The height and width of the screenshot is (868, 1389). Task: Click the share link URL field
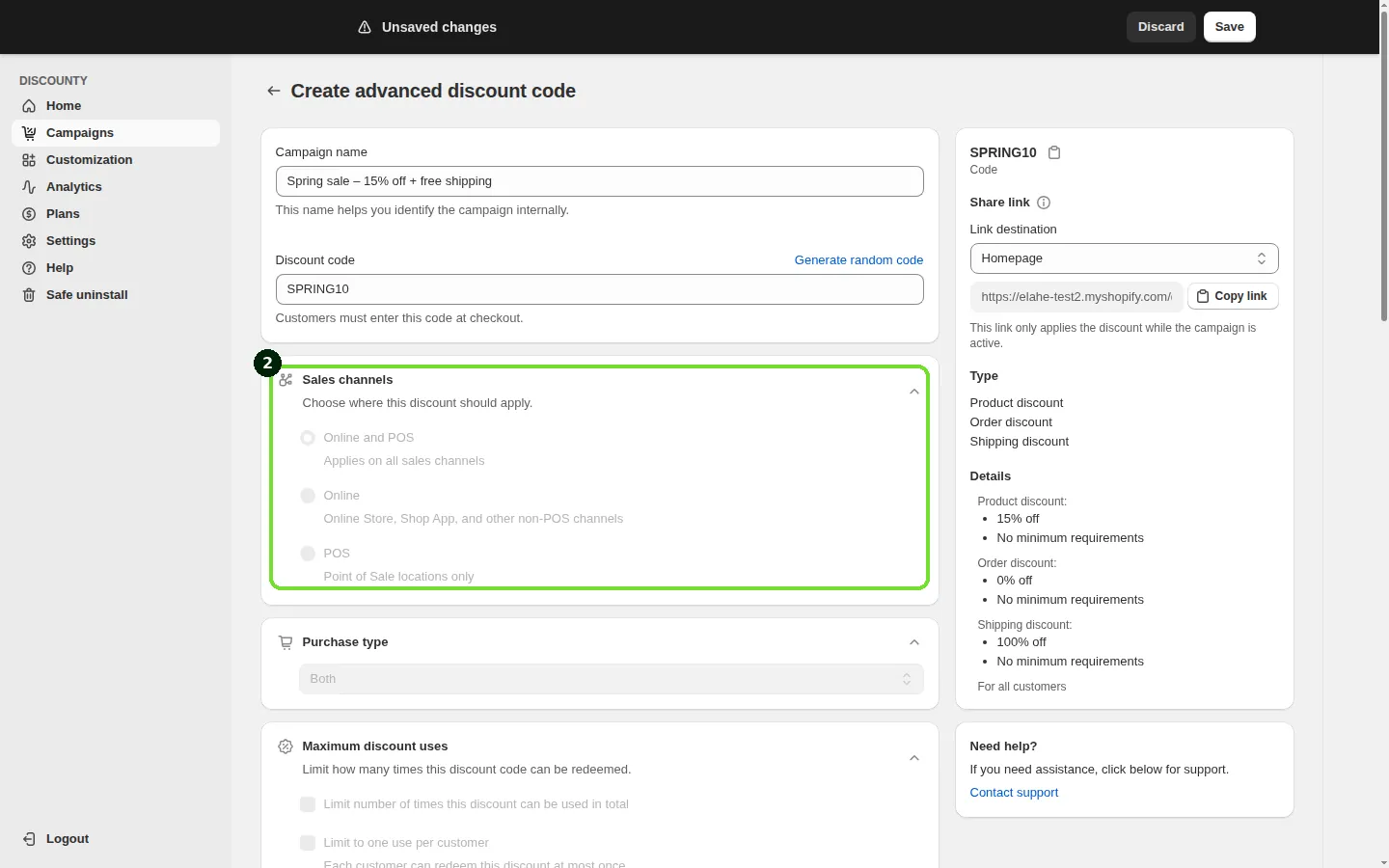[1076, 297]
